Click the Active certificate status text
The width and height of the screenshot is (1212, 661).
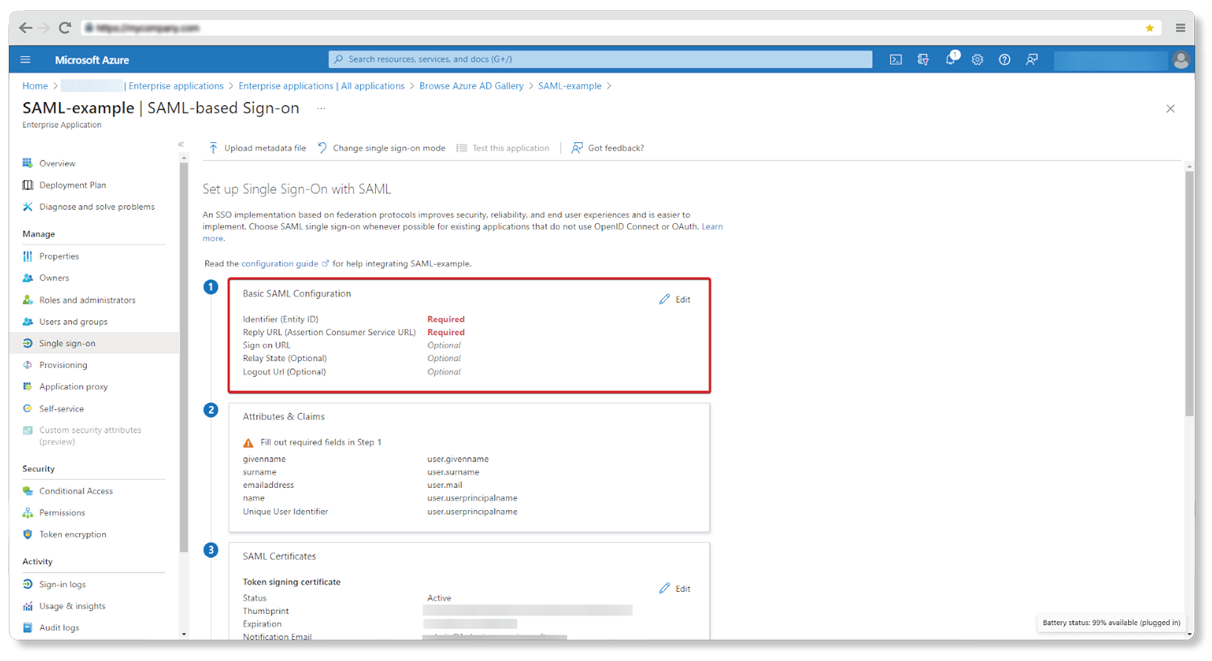439,598
